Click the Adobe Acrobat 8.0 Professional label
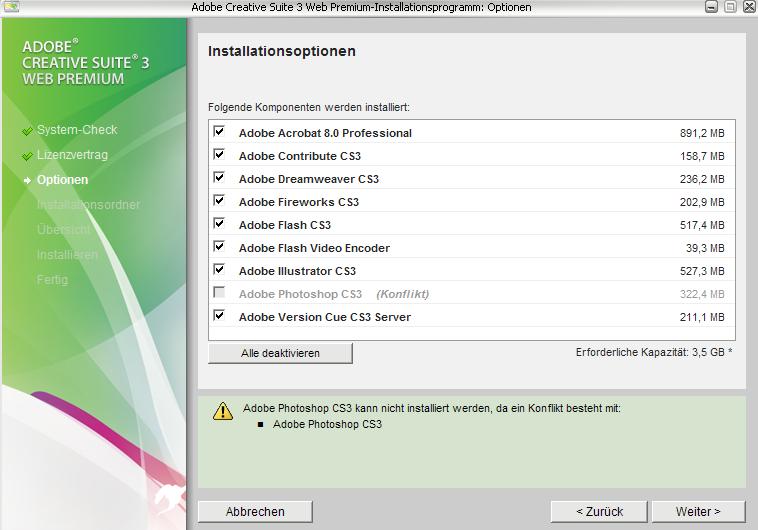Viewport: 758px width, 530px height. click(325, 133)
